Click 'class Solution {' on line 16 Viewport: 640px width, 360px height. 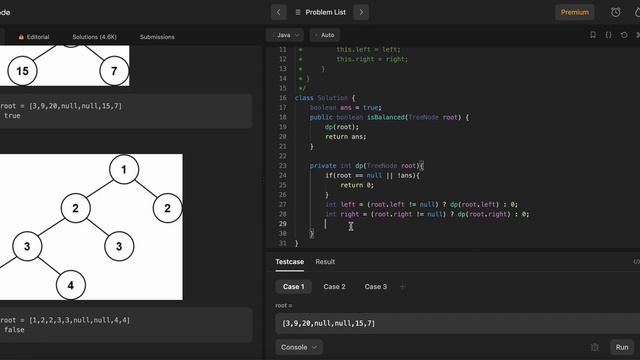325,98
